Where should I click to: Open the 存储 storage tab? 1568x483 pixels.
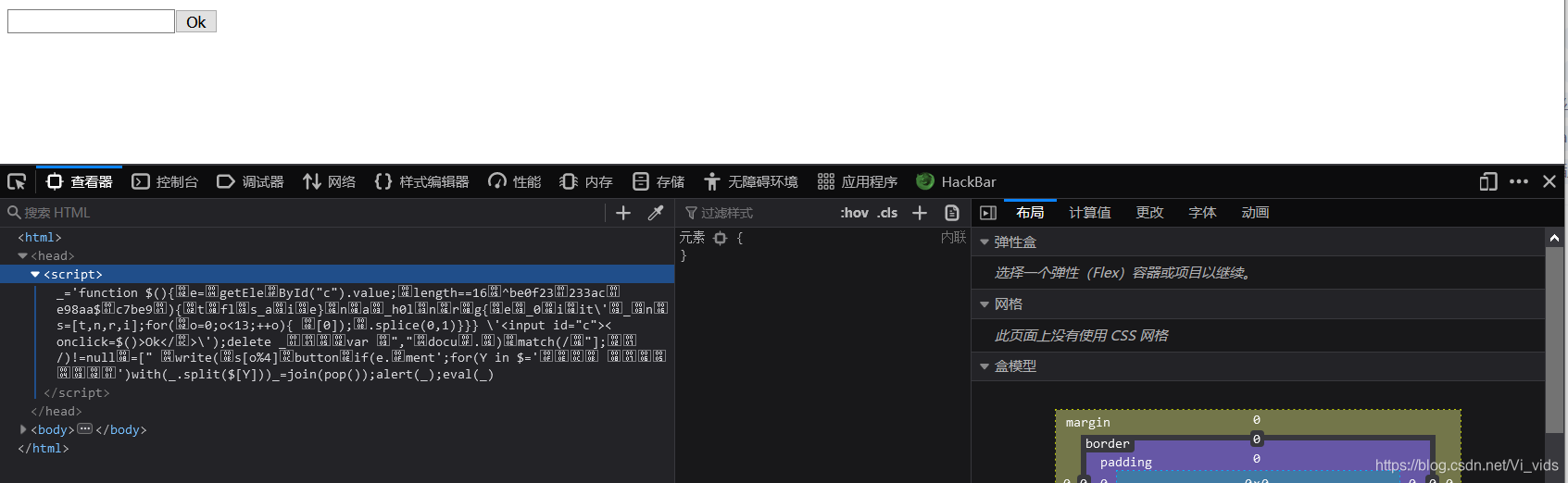click(x=659, y=181)
